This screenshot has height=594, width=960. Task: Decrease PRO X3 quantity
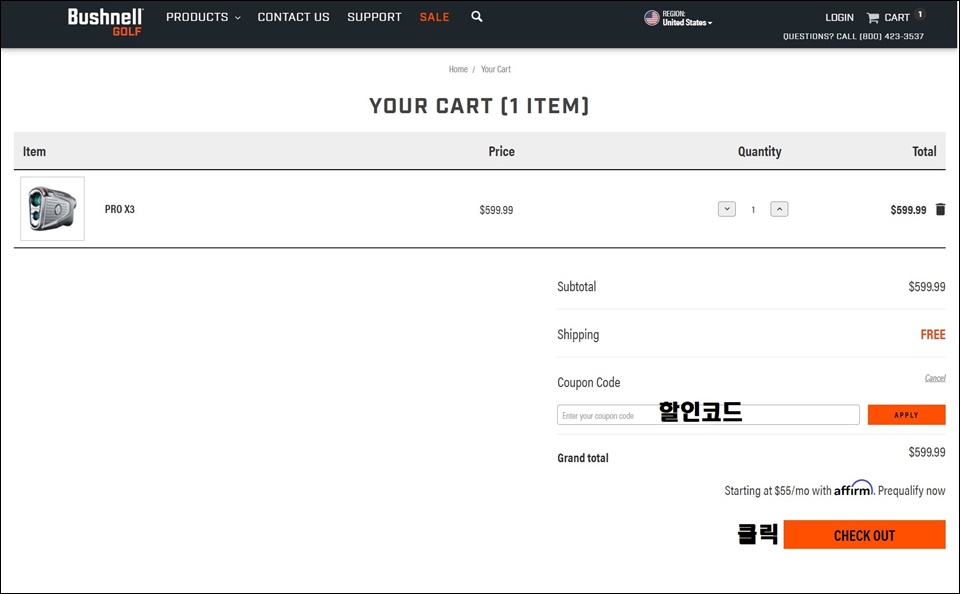[727, 209]
